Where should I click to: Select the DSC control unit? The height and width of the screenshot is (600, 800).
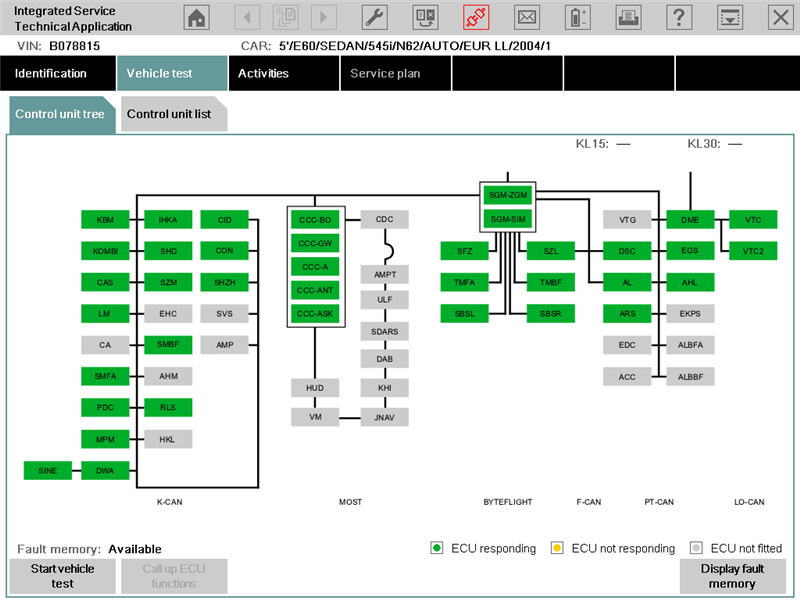(x=627, y=251)
